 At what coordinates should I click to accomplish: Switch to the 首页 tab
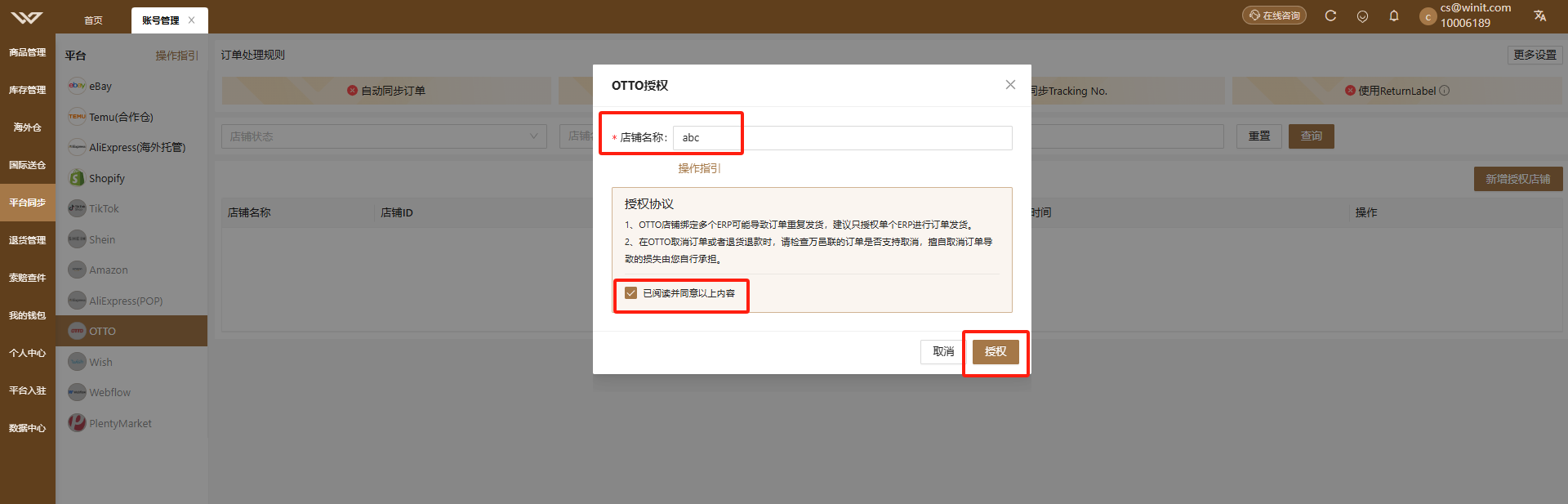tap(94, 20)
